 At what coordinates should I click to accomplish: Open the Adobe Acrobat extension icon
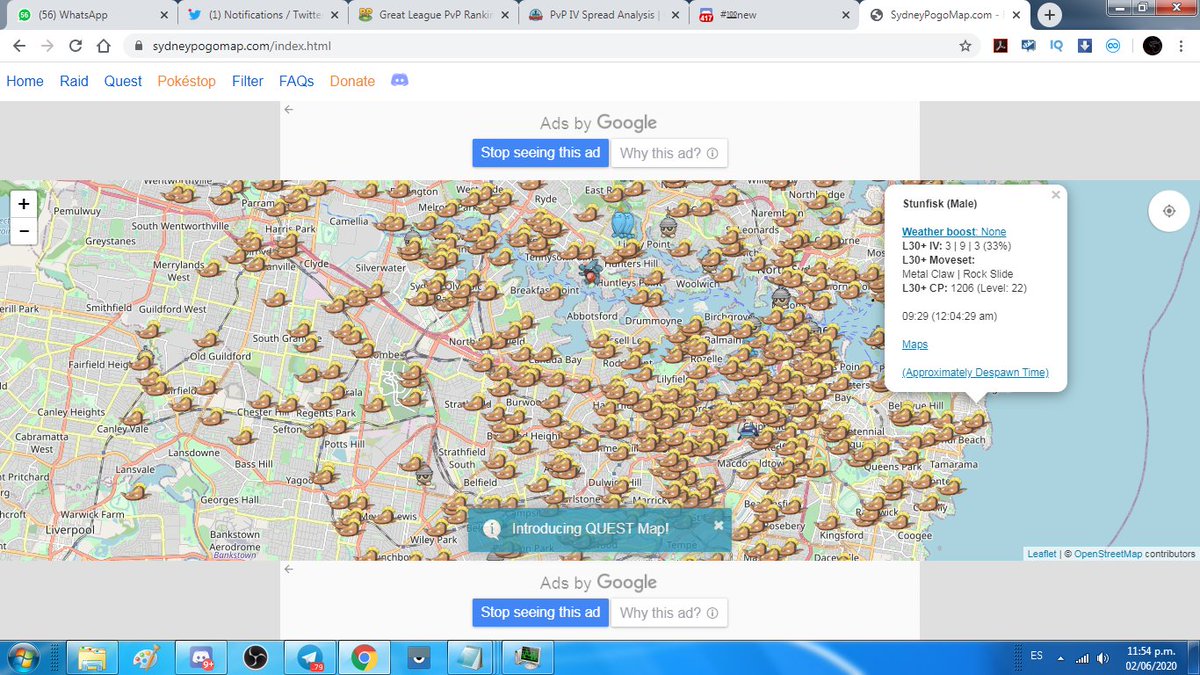point(999,46)
